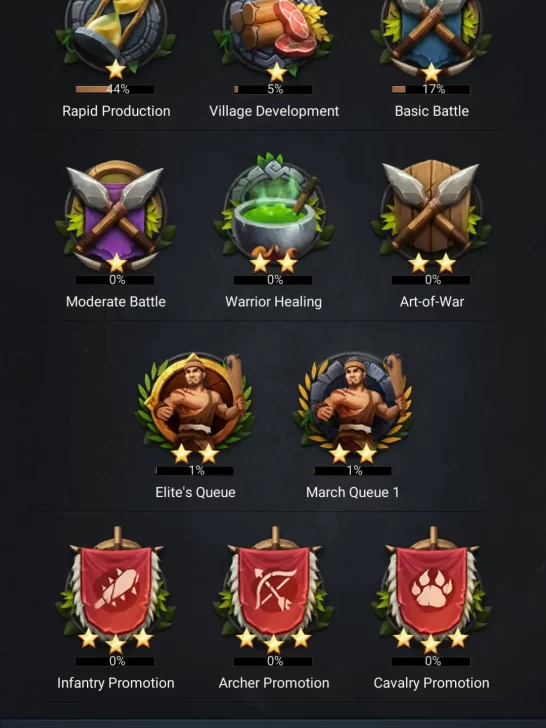The width and height of the screenshot is (546, 728).
Task: Click the Village Development label
Action: click(274, 111)
